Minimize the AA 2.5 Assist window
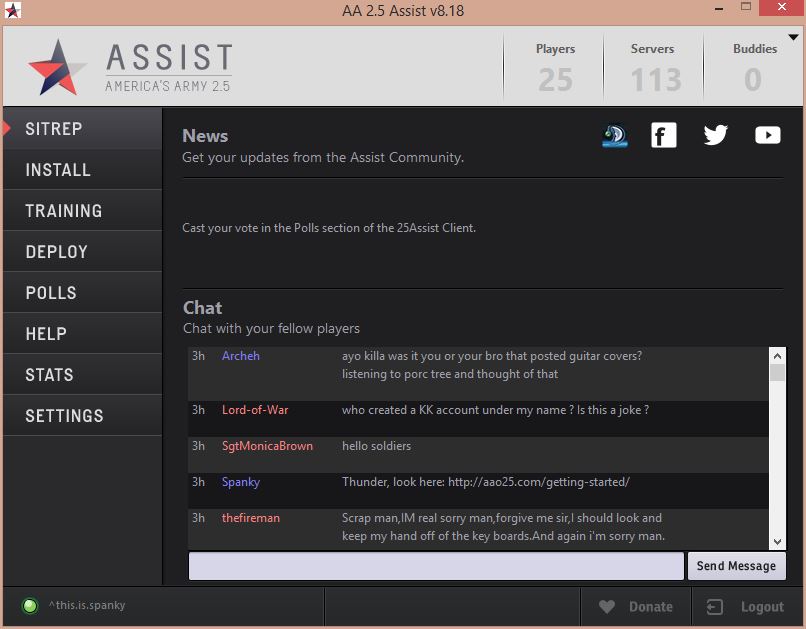Image resolution: width=806 pixels, height=629 pixels. click(x=719, y=9)
